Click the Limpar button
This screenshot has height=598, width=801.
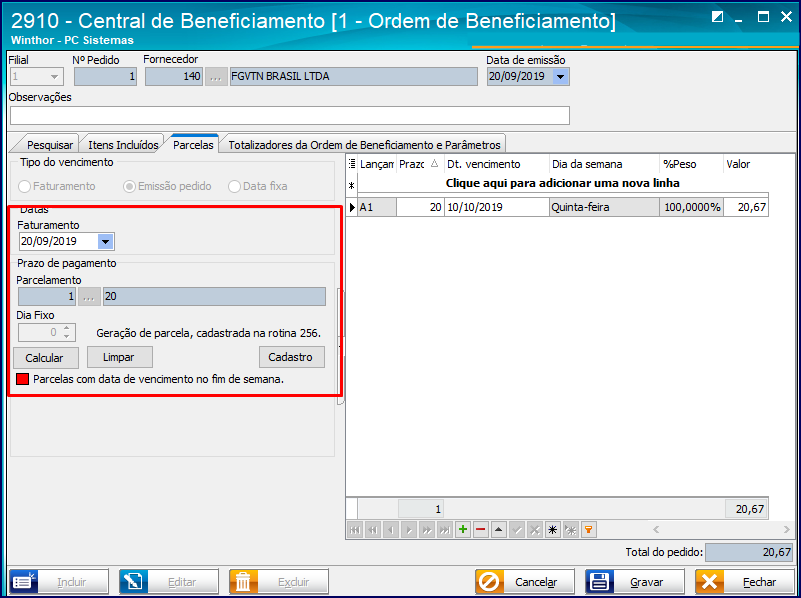[x=120, y=357]
